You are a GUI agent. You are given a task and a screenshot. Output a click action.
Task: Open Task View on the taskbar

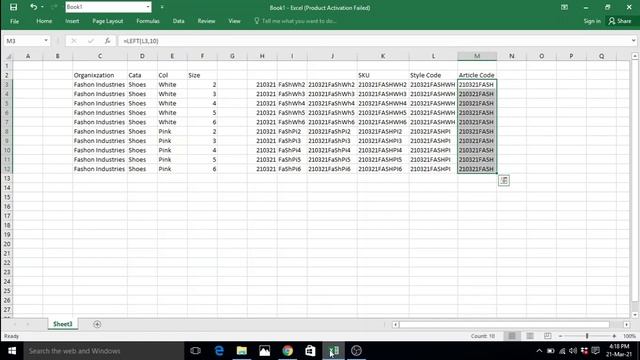pyautogui.click(x=196, y=351)
